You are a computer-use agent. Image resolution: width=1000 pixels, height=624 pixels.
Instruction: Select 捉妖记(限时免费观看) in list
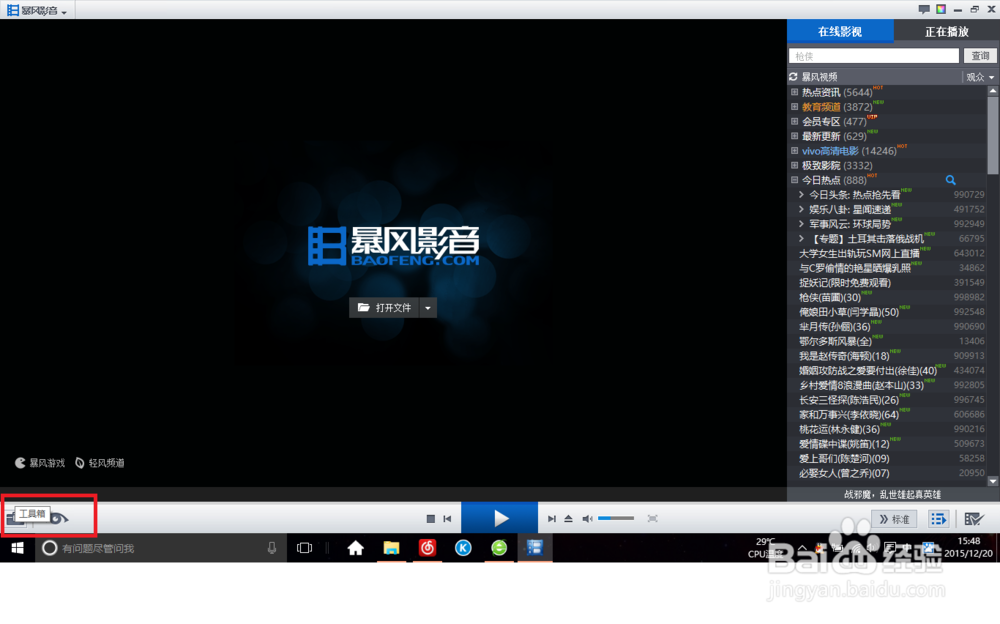pyautogui.click(x=845, y=283)
